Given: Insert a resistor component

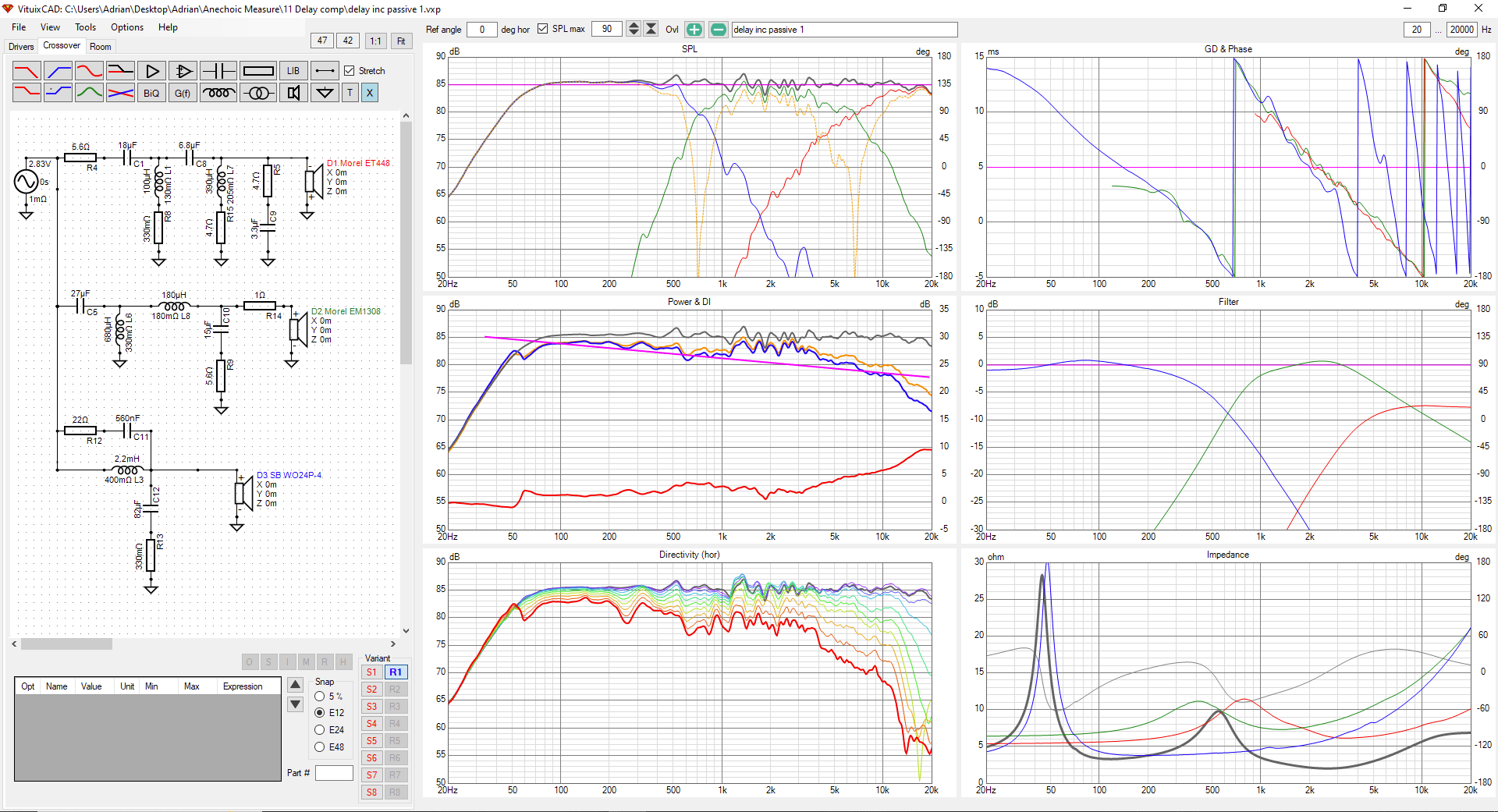Looking at the screenshot, I should pos(257,71).
